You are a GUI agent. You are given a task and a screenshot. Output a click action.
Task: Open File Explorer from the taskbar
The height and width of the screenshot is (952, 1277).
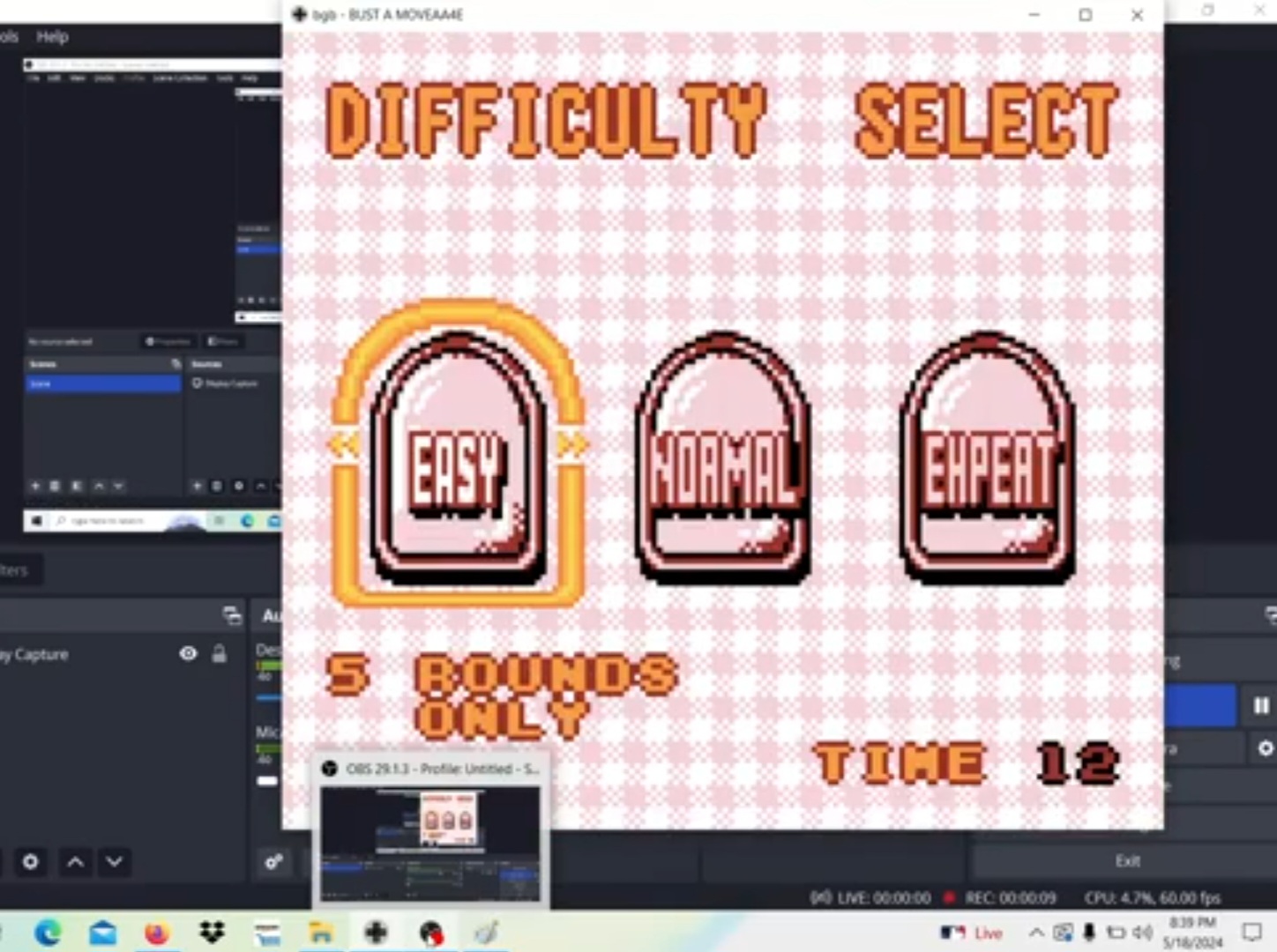(x=321, y=932)
